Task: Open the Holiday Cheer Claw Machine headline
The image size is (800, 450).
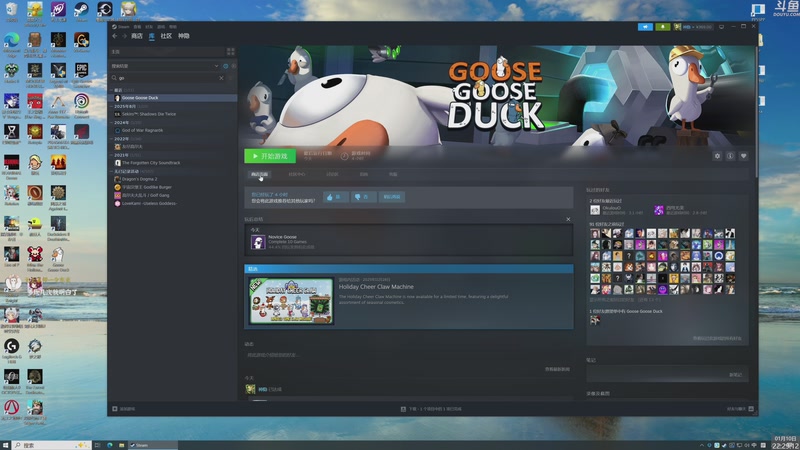Action: click(x=376, y=287)
